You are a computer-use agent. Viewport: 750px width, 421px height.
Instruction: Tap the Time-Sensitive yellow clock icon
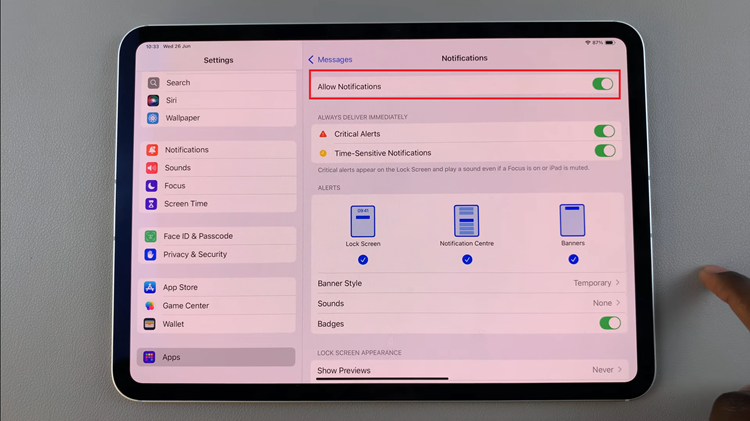[x=323, y=153]
